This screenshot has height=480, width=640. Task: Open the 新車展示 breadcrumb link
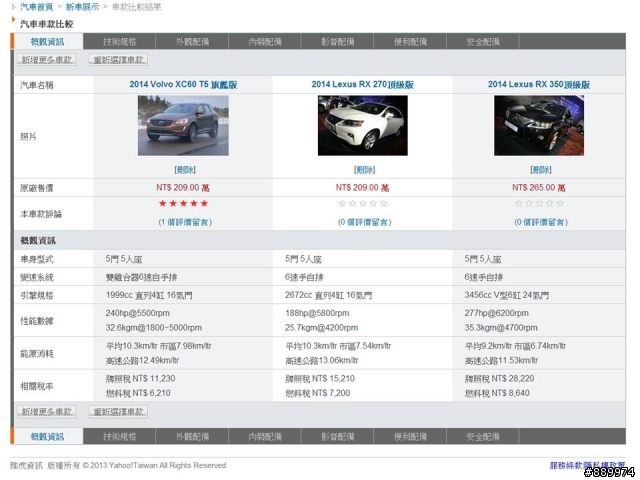tap(82, 7)
